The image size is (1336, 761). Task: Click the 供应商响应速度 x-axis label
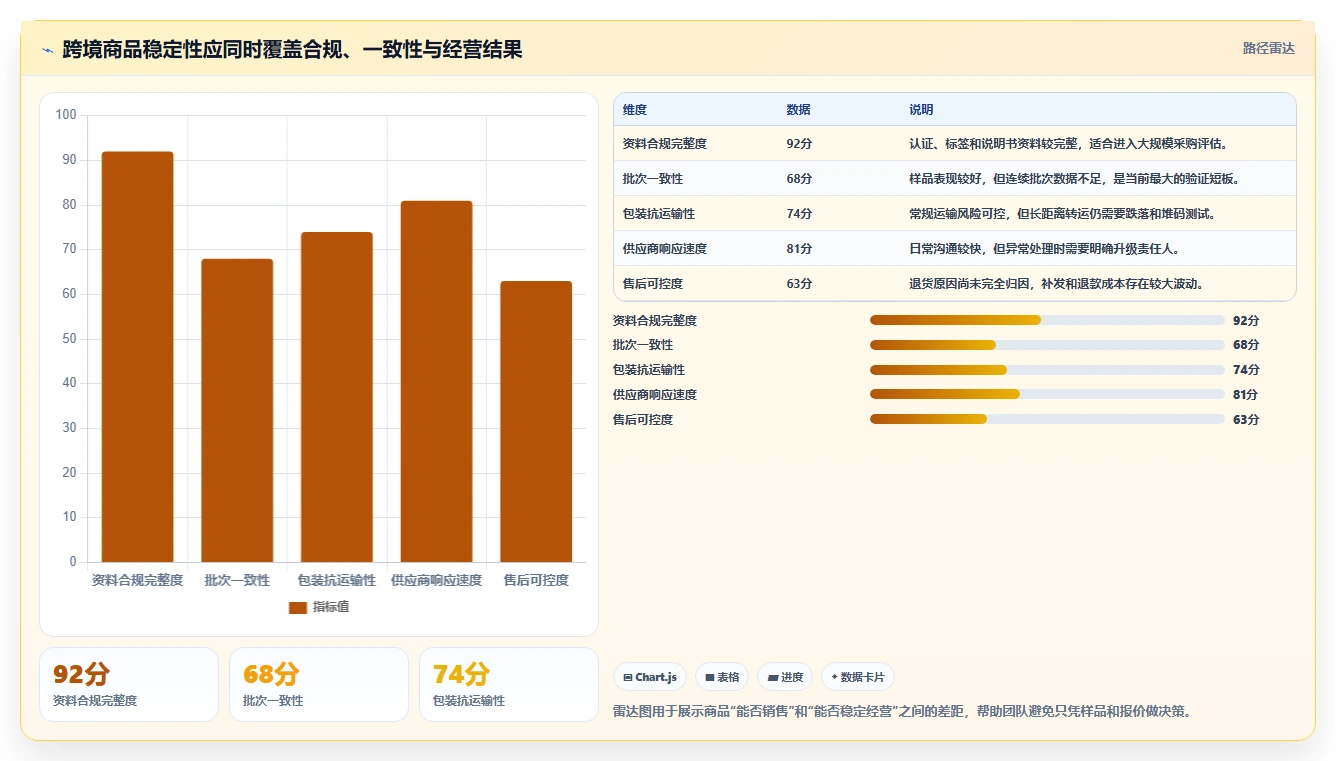pos(436,580)
